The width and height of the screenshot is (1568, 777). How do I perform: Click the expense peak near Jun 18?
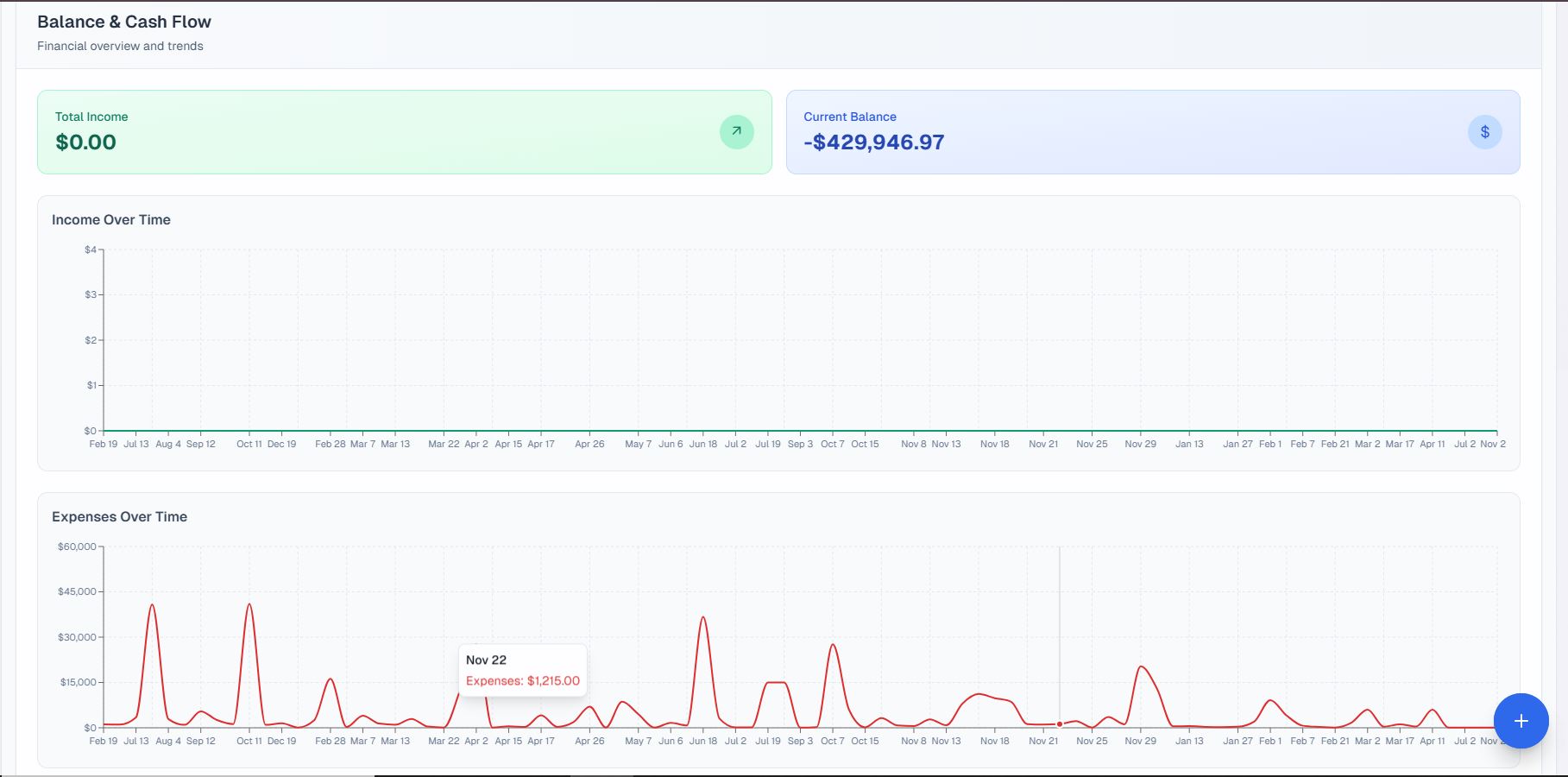(703, 618)
